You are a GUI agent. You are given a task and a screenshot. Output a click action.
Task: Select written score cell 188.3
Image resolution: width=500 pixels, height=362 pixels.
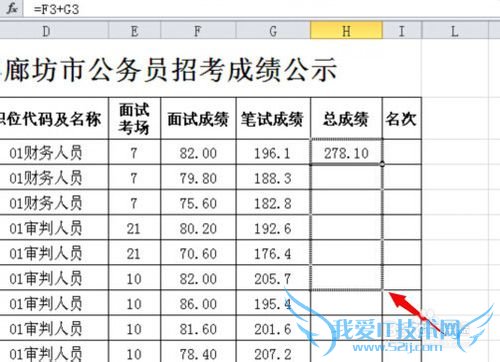click(x=273, y=177)
